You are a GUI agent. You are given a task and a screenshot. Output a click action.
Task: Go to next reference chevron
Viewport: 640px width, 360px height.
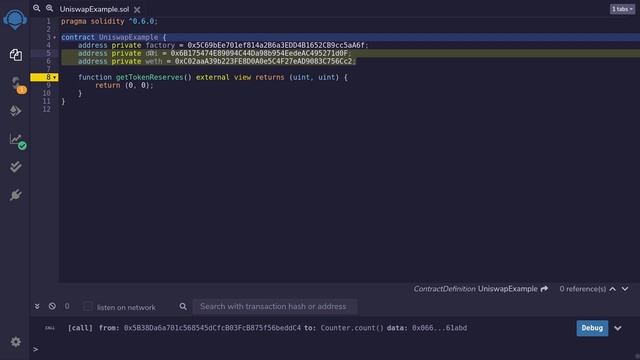tap(625, 289)
